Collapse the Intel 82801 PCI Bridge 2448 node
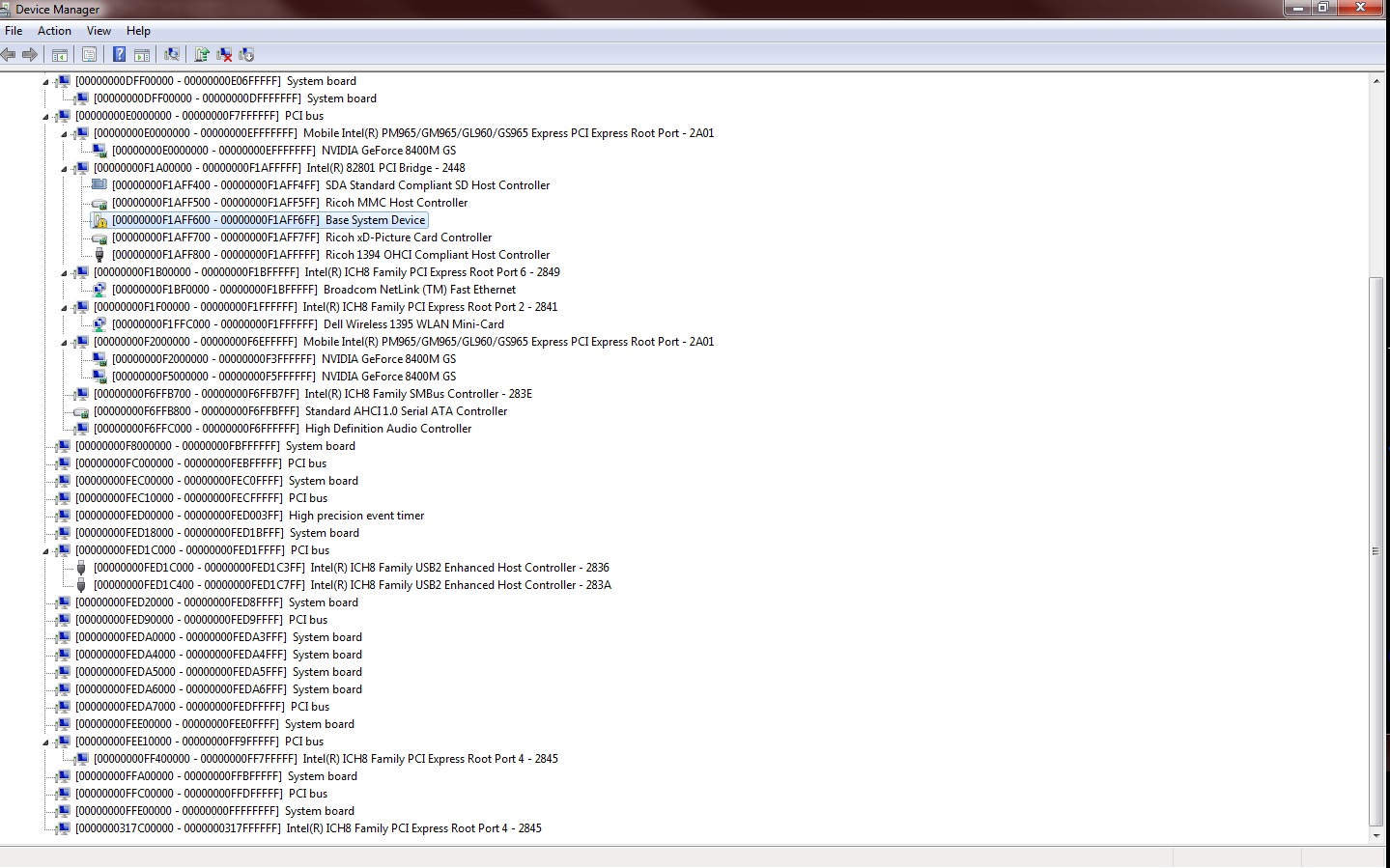1390x868 pixels. click(x=64, y=169)
